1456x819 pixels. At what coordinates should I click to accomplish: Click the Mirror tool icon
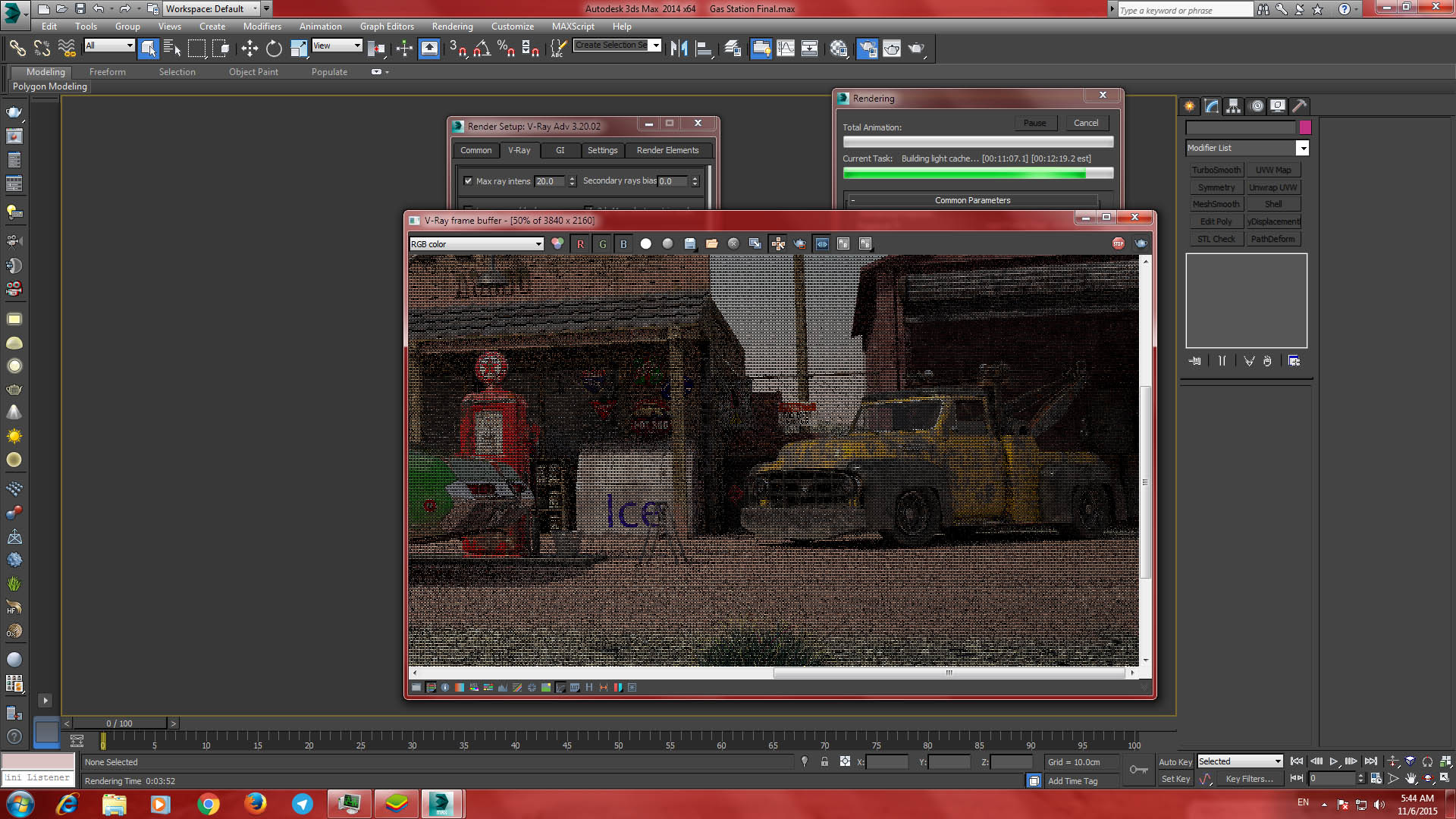click(x=679, y=49)
